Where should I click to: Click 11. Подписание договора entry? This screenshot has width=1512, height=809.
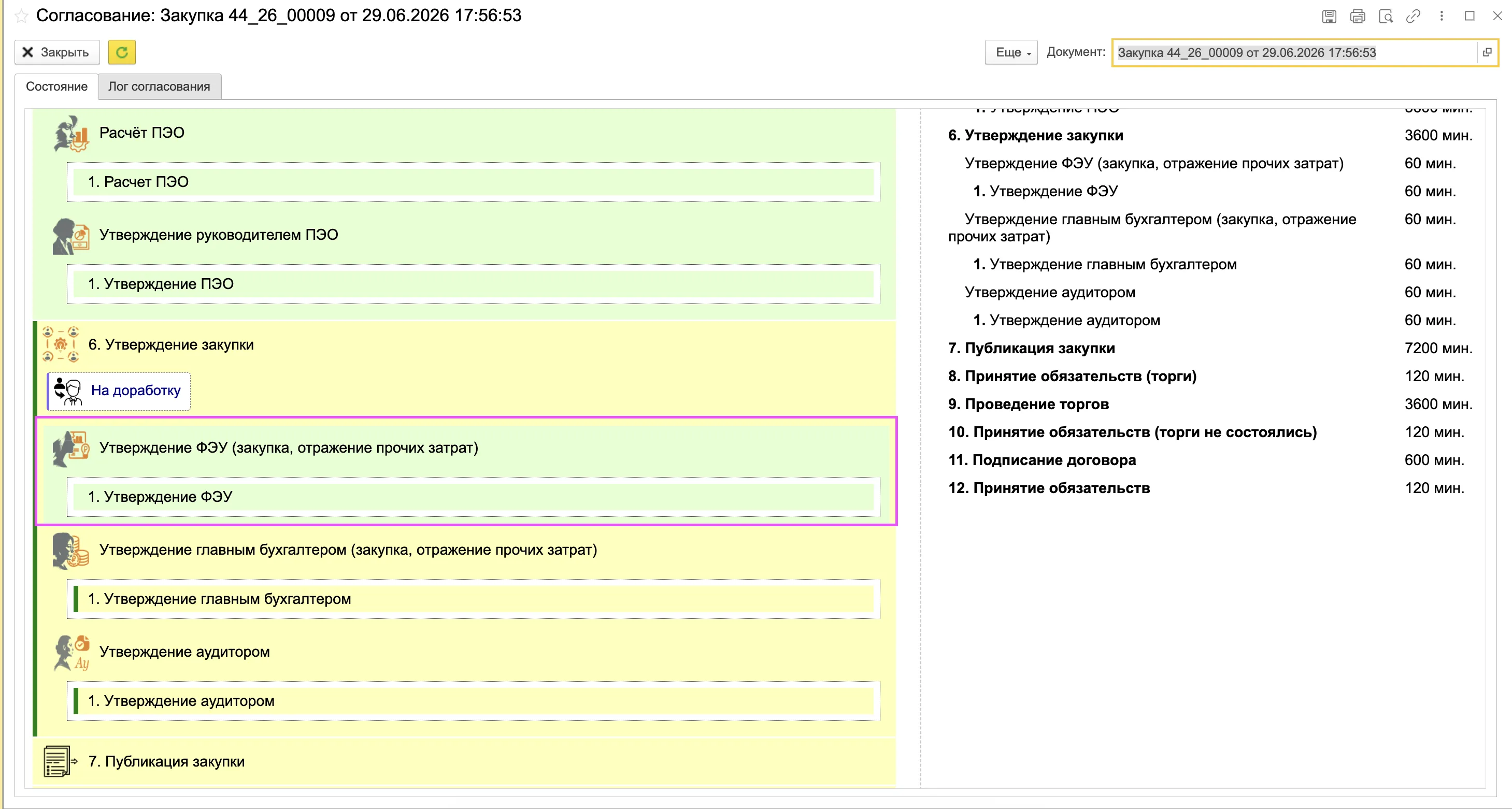click(1042, 460)
